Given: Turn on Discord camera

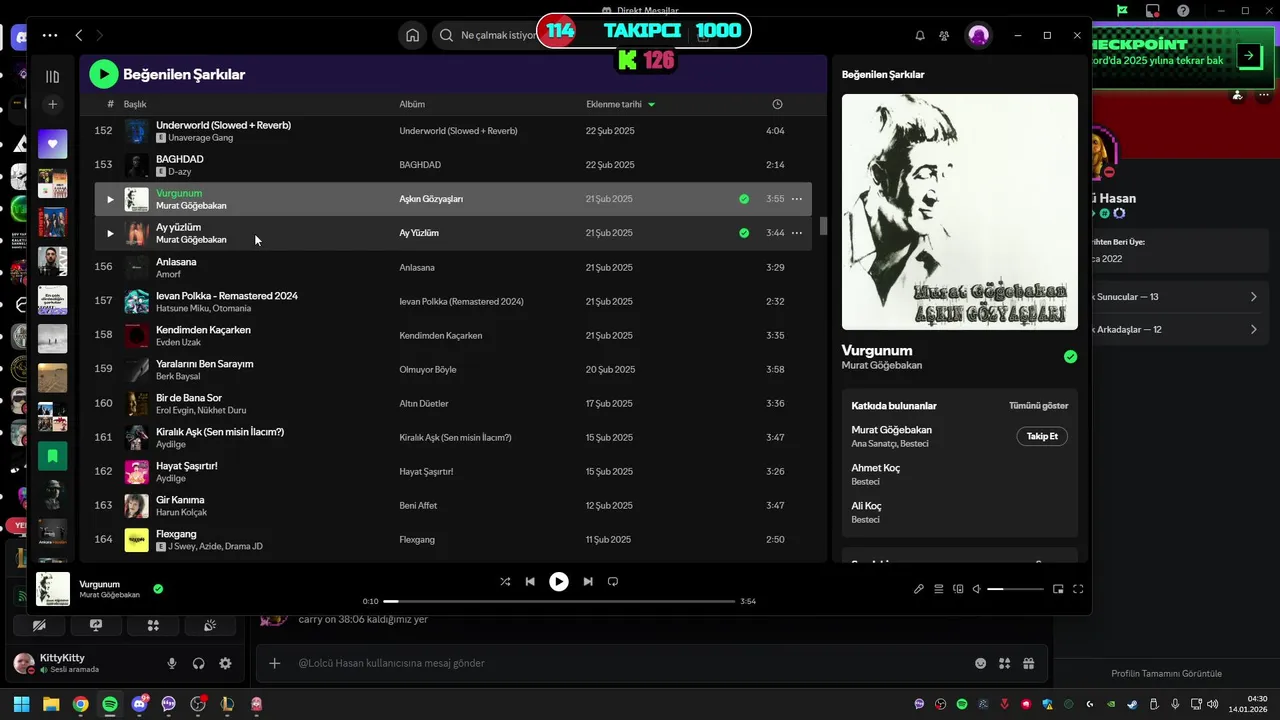Looking at the screenshot, I should [x=39, y=625].
